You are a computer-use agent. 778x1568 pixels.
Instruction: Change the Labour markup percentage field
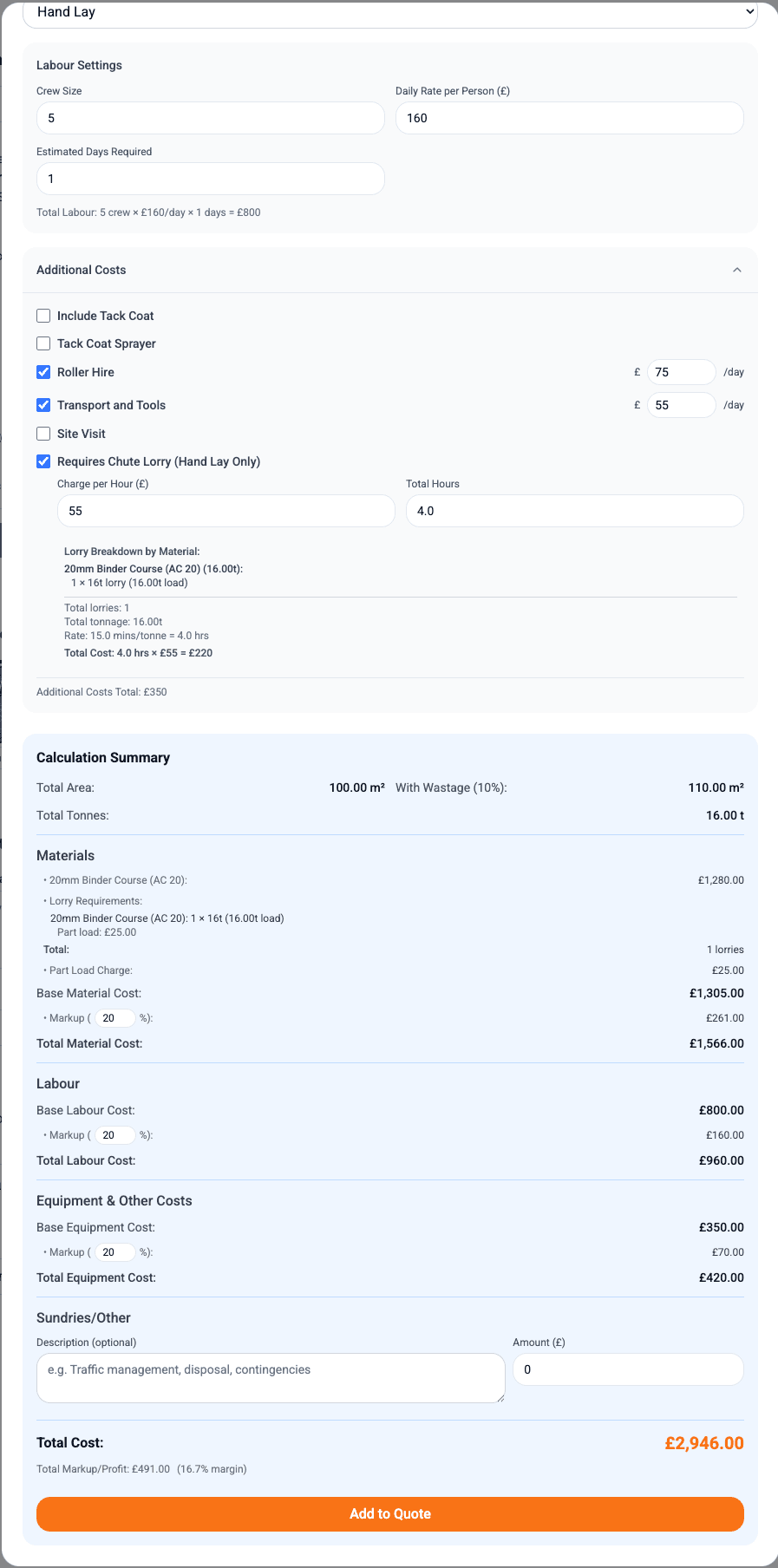114,1135
